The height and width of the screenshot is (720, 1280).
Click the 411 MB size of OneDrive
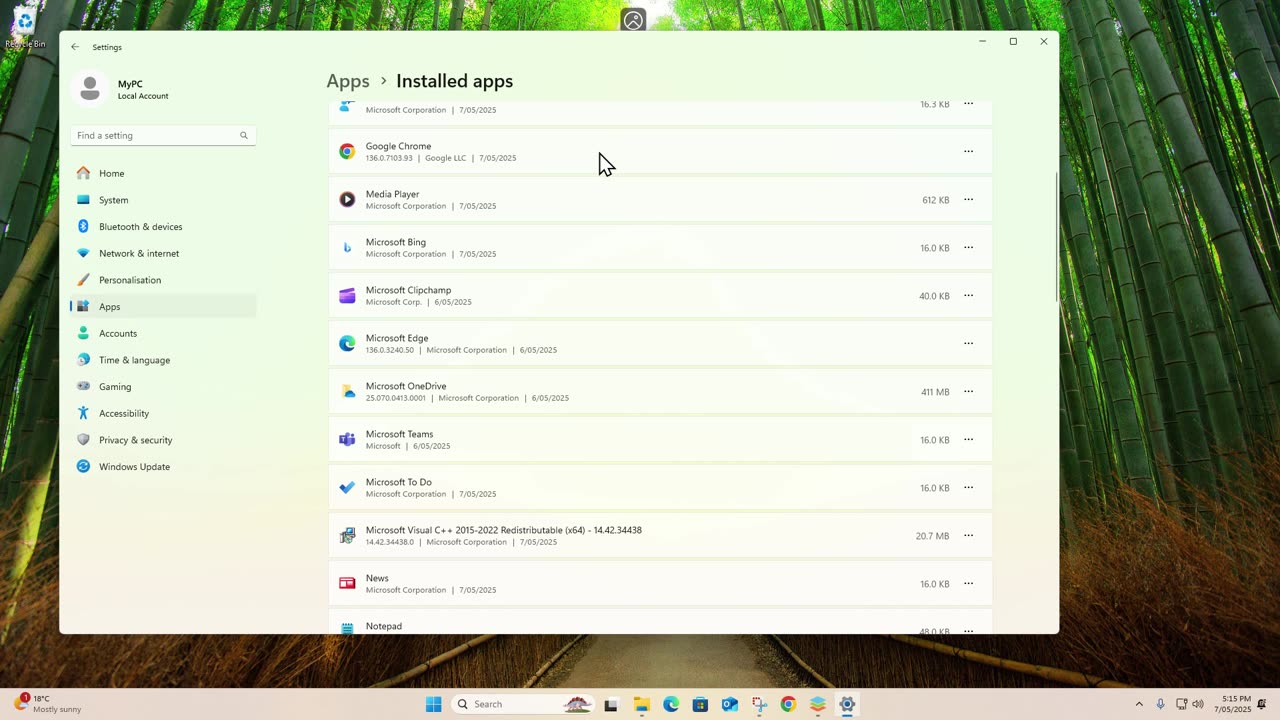935,392
